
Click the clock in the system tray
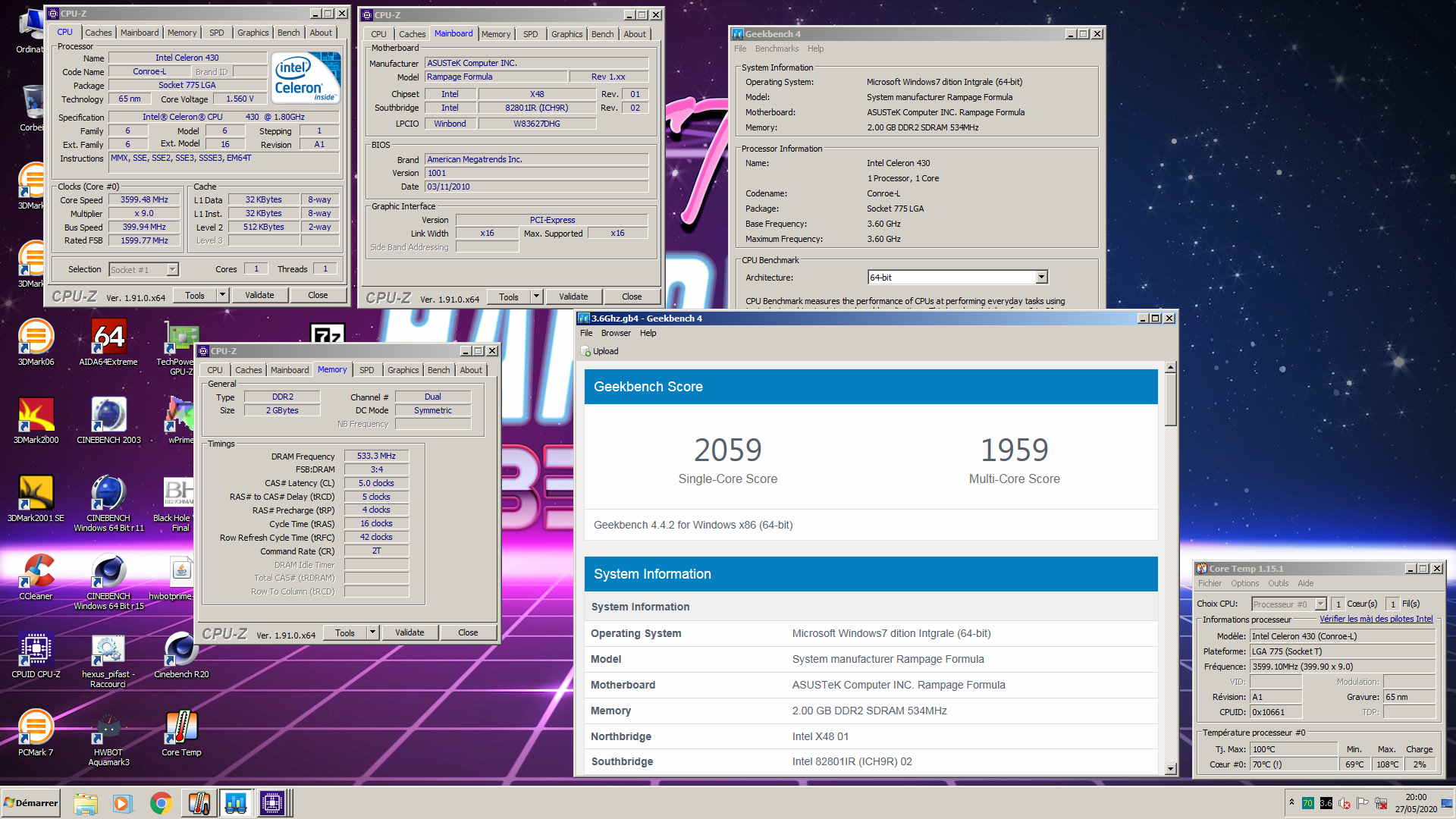coord(1416,803)
